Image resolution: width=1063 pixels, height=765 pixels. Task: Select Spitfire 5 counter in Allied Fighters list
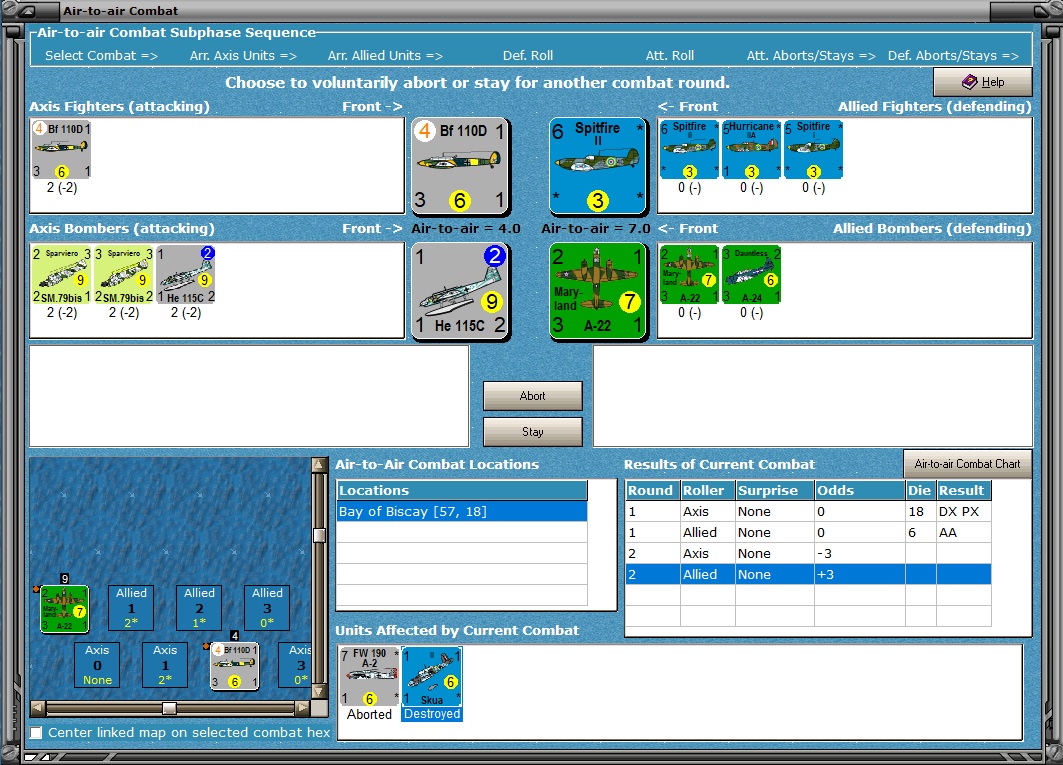[x=814, y=150]
